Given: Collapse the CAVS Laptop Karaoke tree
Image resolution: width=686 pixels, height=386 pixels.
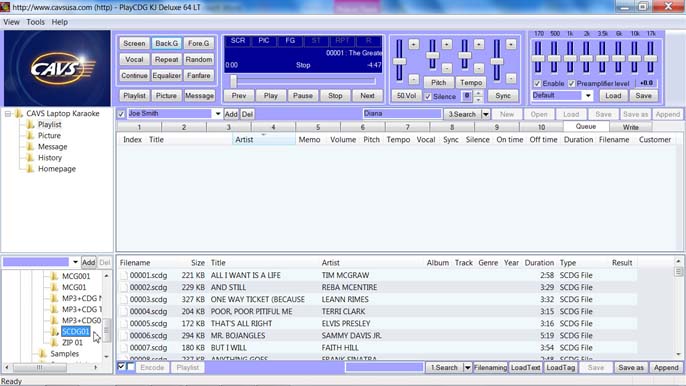Looking at the screenshot, I should (x=8, y=114).
